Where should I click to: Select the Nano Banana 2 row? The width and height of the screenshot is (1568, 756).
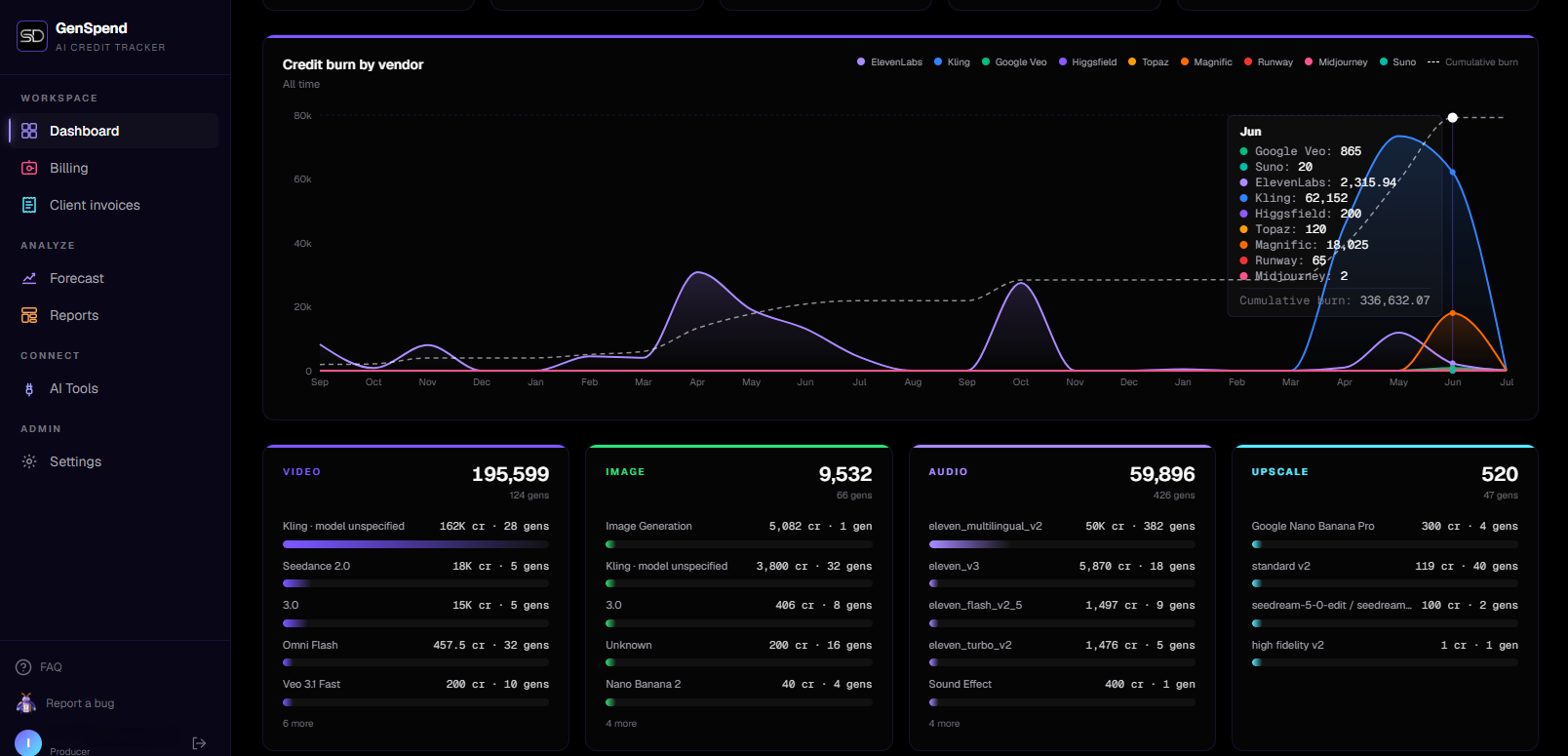point(739,691)
